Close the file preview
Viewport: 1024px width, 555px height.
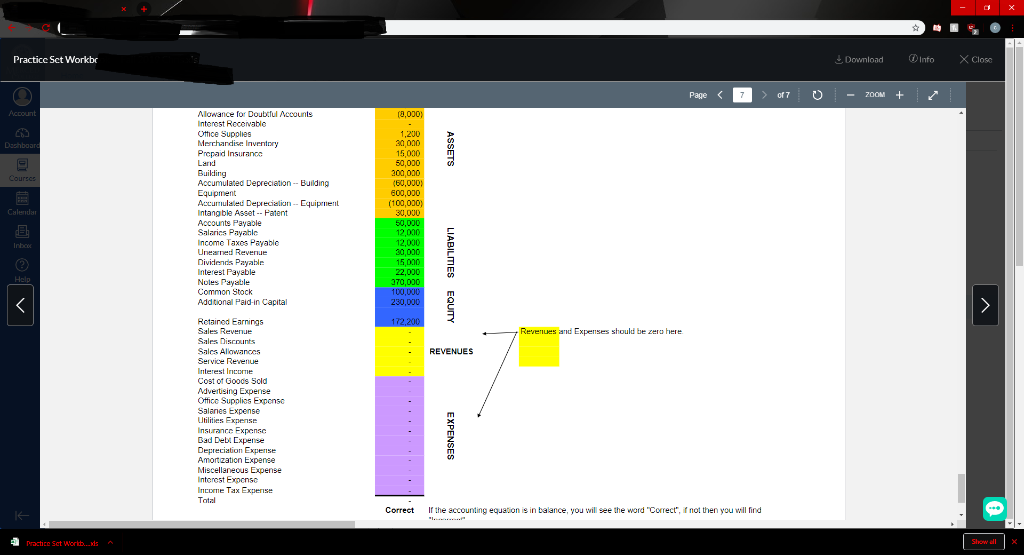[976, 59]
